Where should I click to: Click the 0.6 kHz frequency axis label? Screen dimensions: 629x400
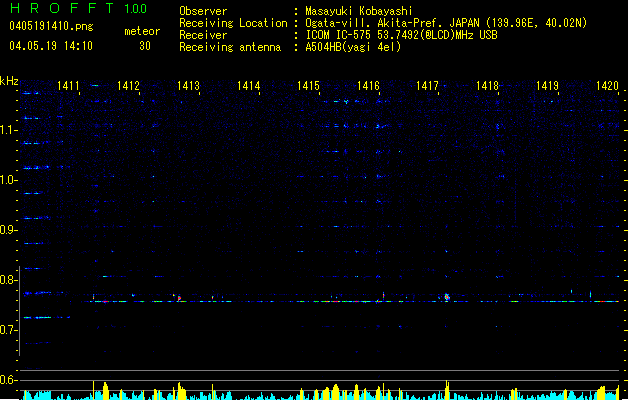click(x=8, y=380)
